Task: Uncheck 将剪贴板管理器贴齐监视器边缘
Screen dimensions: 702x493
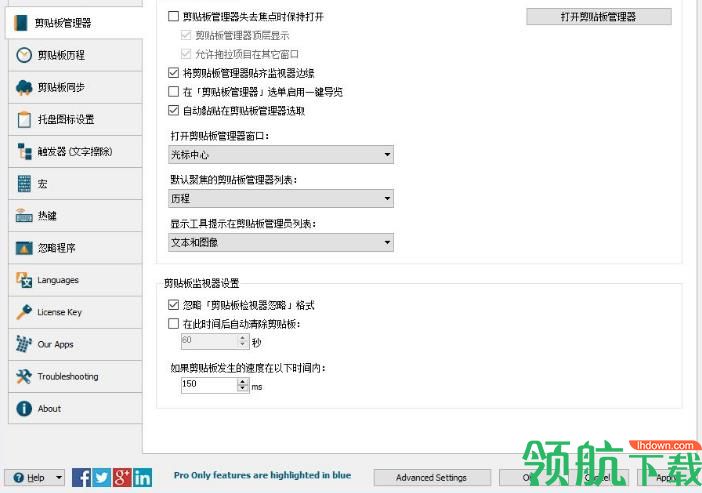Action: [x=173, y=73]
